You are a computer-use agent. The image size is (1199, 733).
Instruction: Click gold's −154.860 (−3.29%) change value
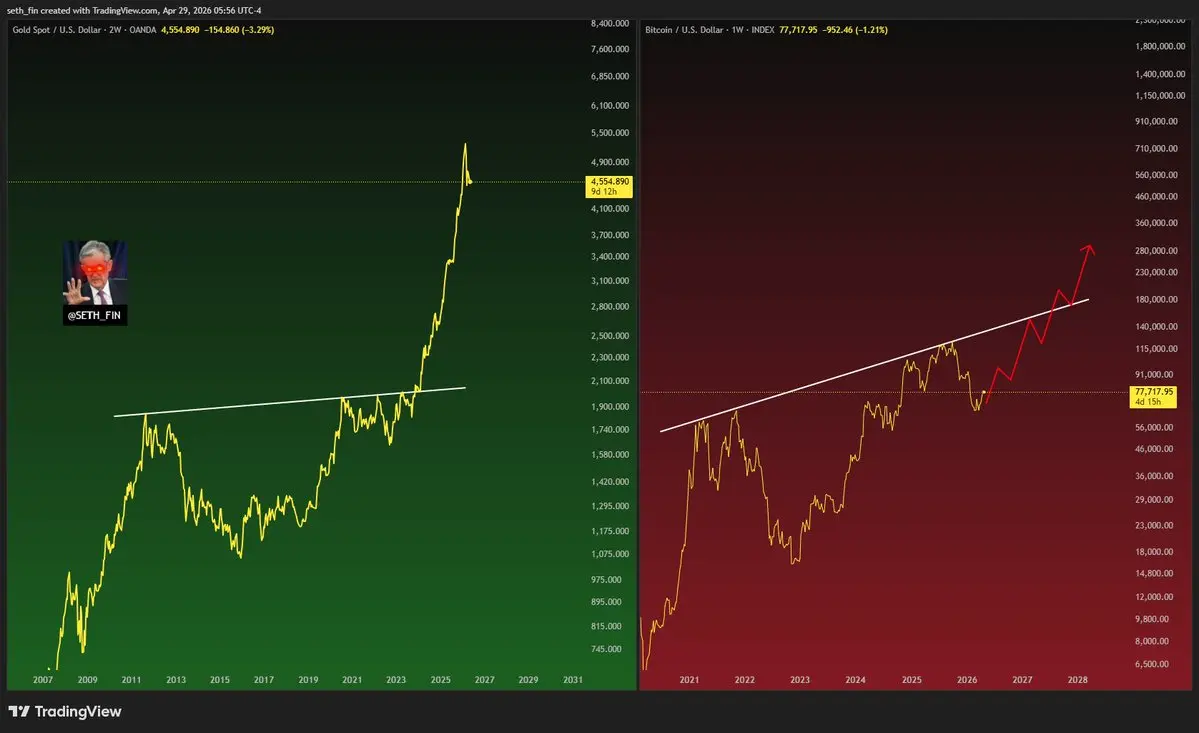239,30
